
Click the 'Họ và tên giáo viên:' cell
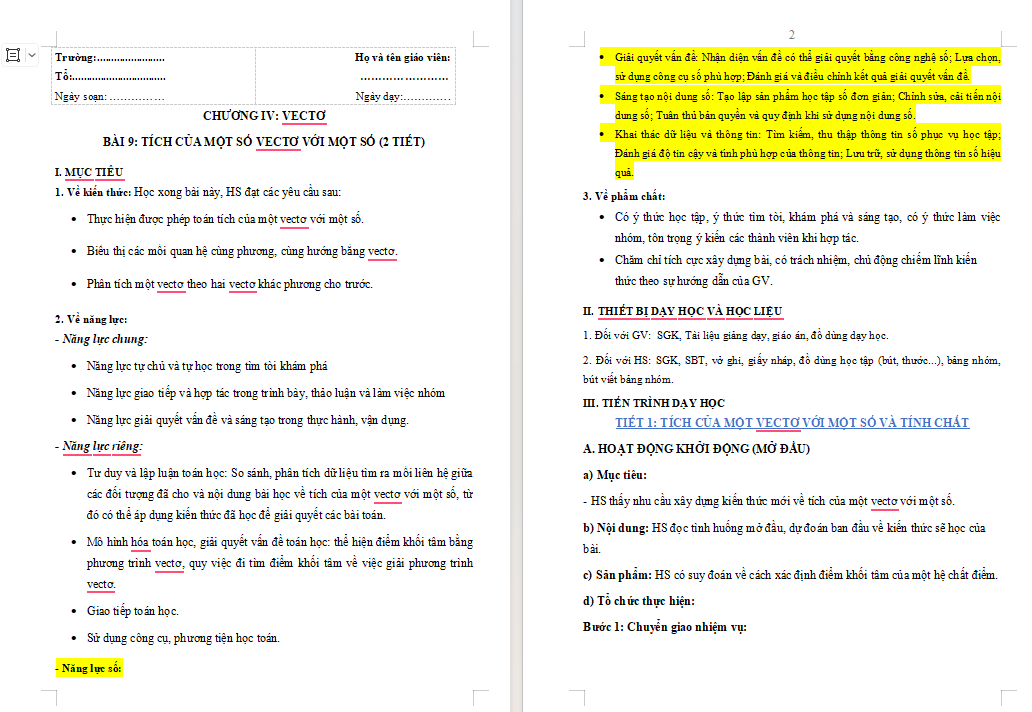pyautogui.click(x=402, y=57)
